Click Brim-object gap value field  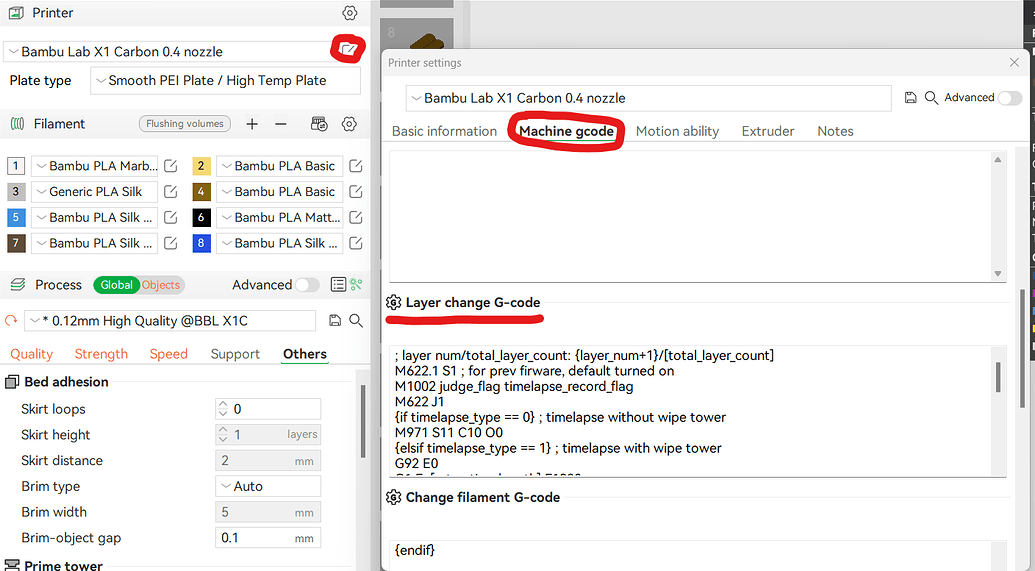click(x=268, y=537)
